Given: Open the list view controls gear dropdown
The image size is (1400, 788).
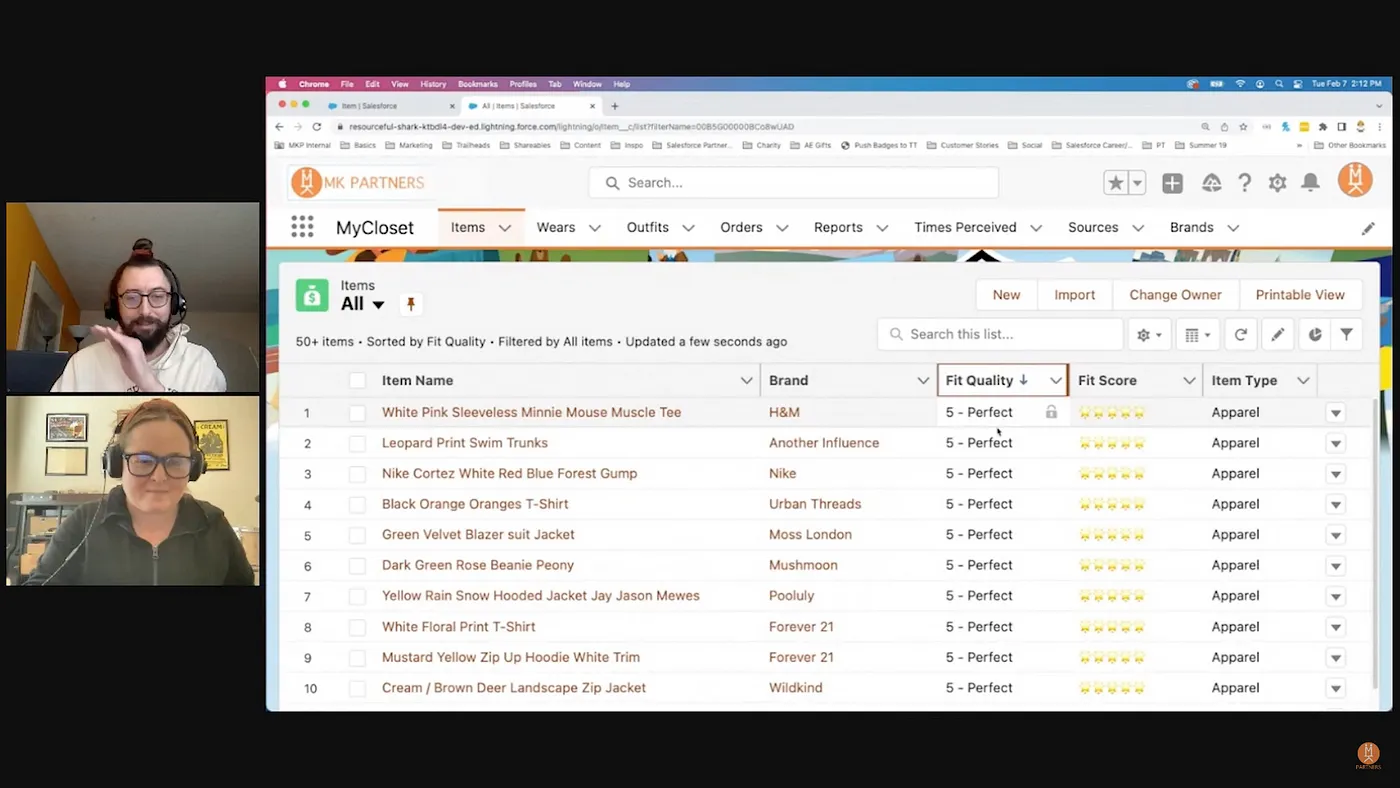Looking at the screenshot, I should [1149, 335].
